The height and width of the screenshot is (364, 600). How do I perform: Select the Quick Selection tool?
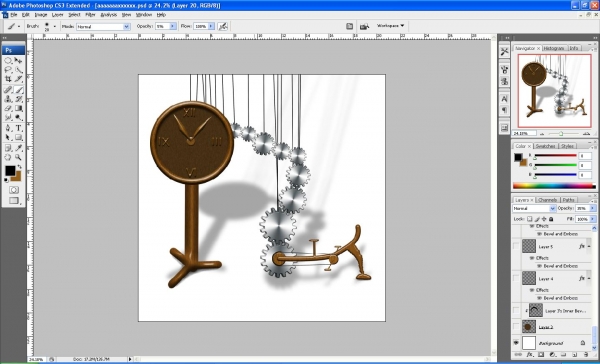coord(18,70)
